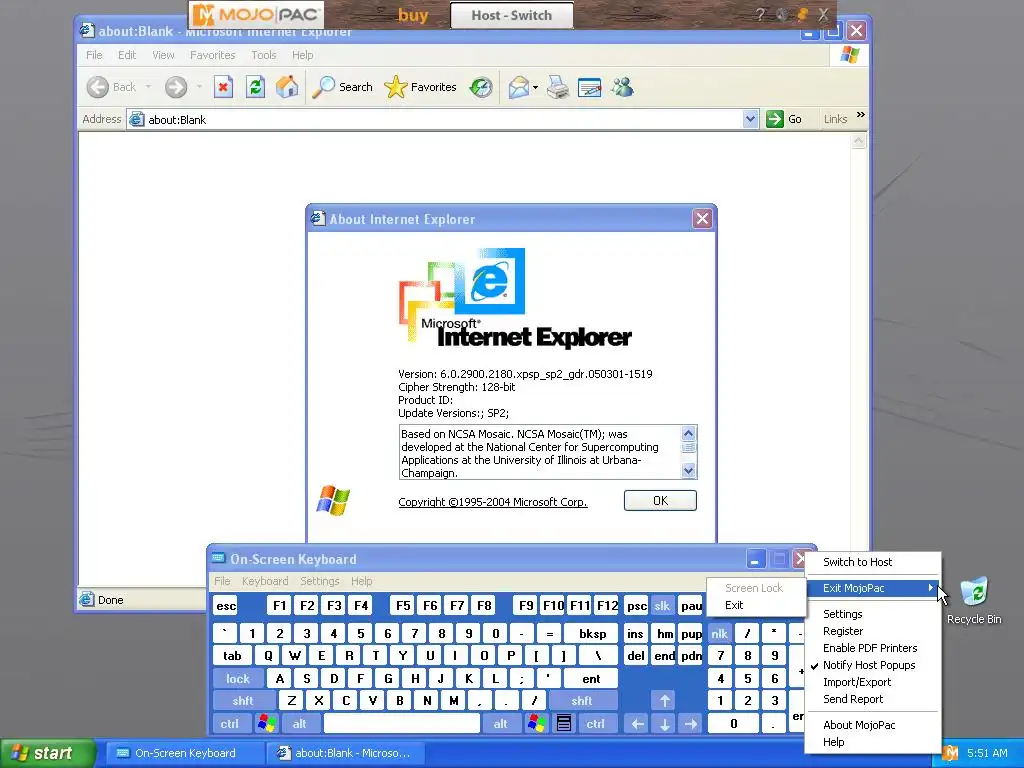Open Forward button history dropdown arrow

pyautogui.click(x=199, y=87)
